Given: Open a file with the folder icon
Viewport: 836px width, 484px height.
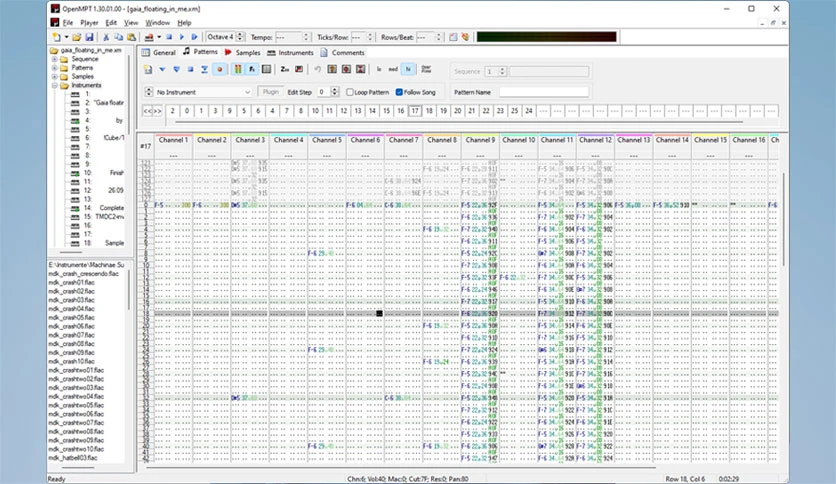Looking at the screenshot, I should click(77, 37).
